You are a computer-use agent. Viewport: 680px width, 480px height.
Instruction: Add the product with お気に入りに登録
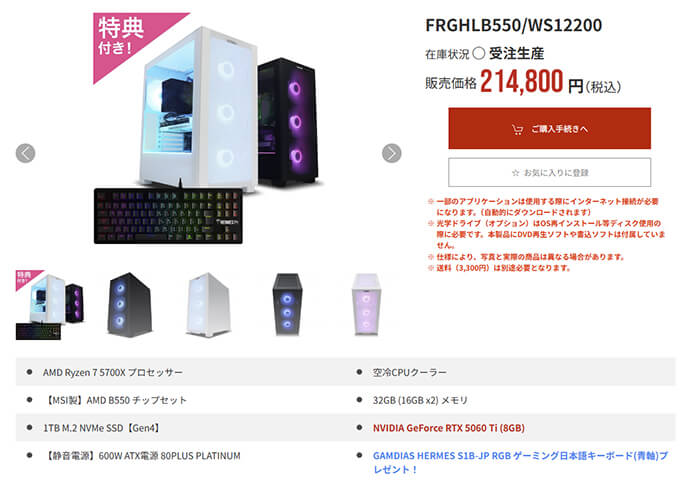(549, 172)
